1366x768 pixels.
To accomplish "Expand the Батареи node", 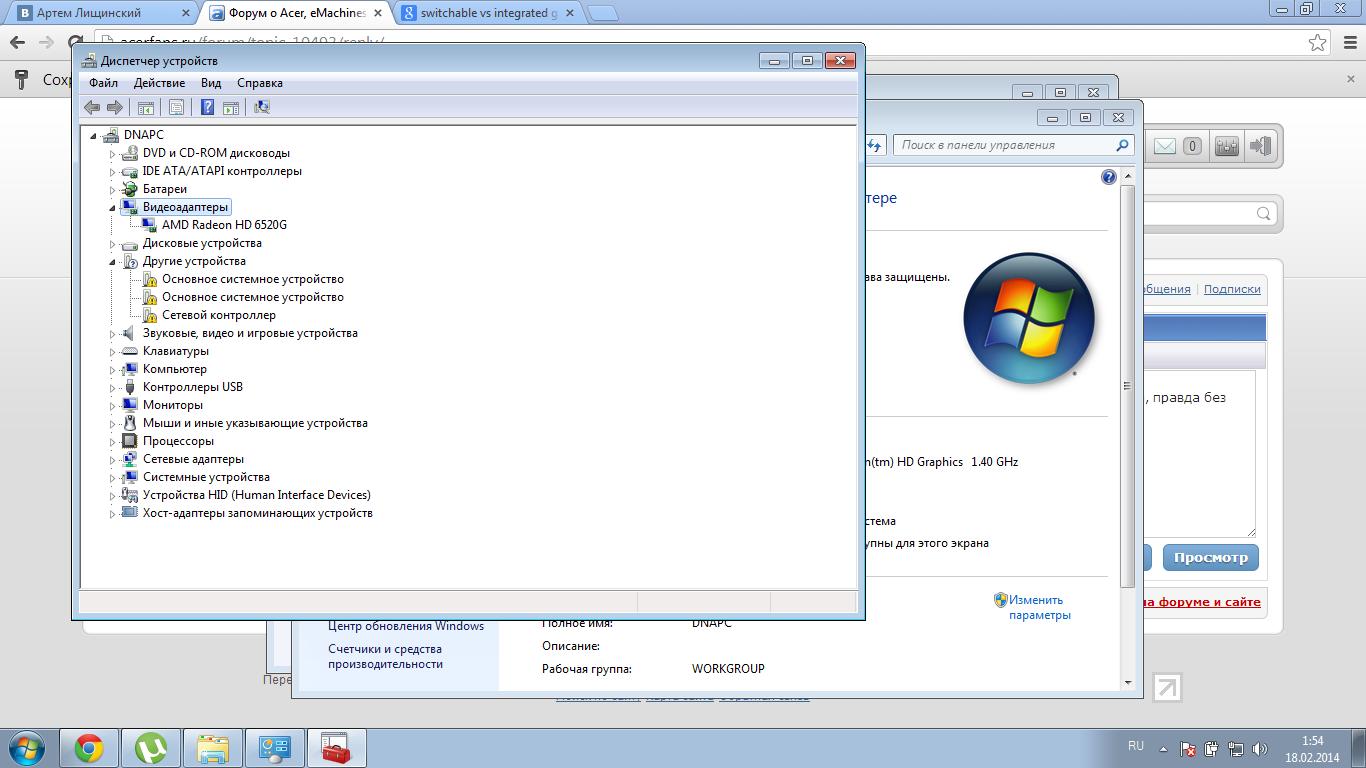I will tap(113, 189).
